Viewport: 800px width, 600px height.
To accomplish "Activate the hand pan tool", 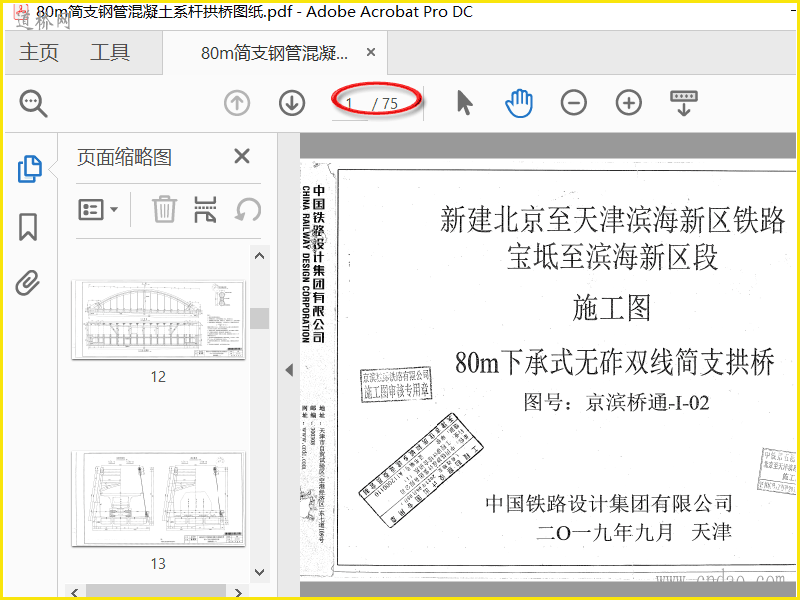I will coord(519,103).
